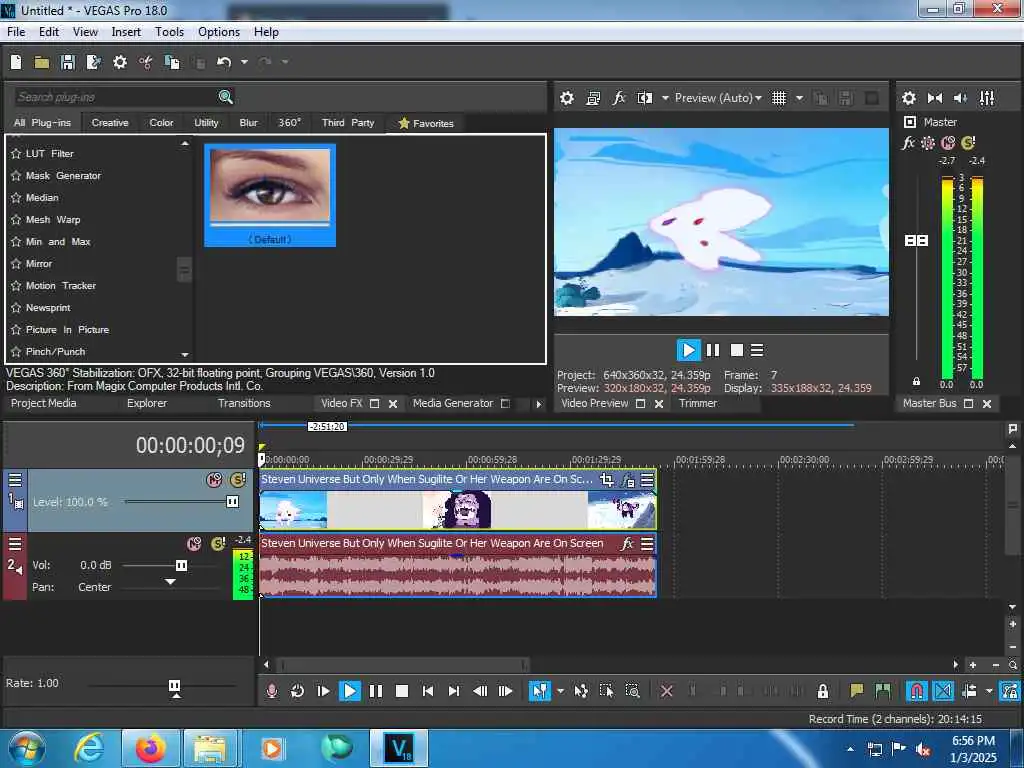Click the Record microphone button in transport

click(272, 691)
